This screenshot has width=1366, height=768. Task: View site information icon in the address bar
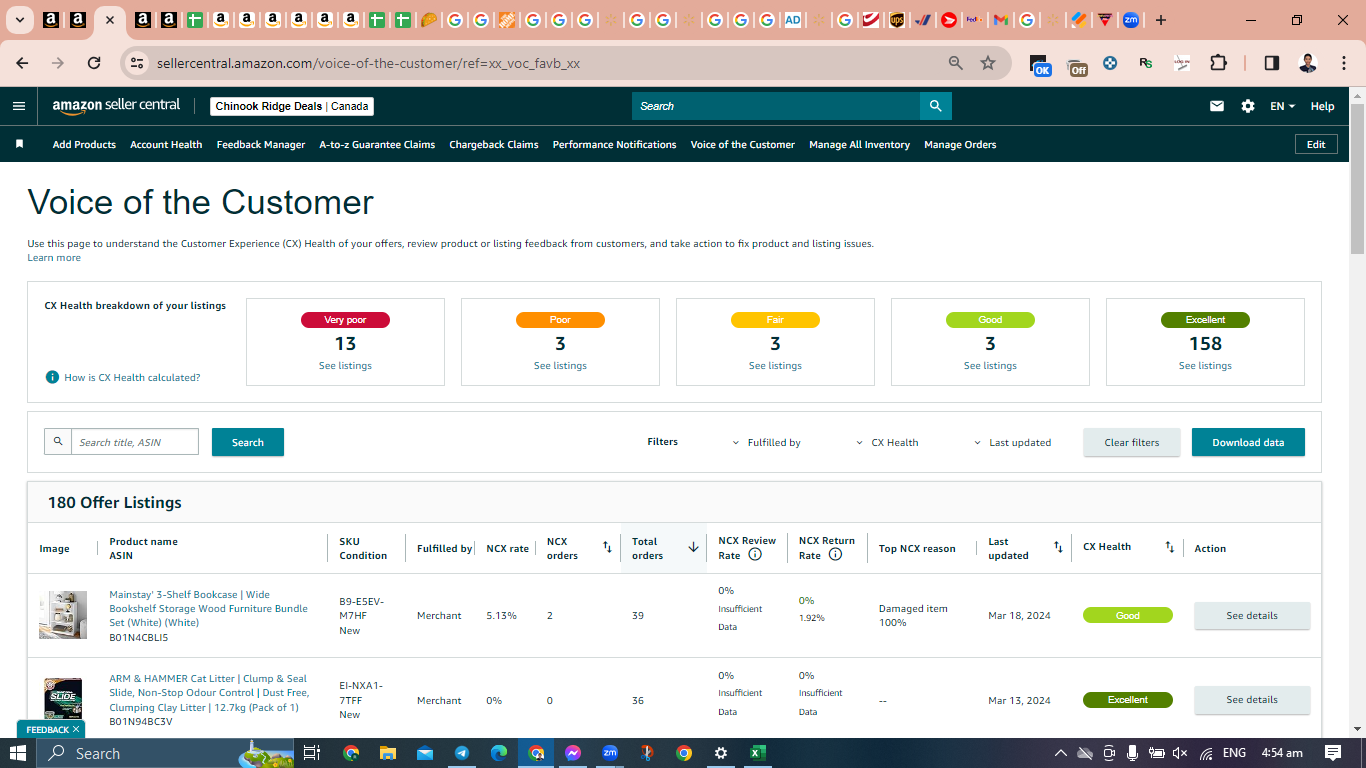138,63
